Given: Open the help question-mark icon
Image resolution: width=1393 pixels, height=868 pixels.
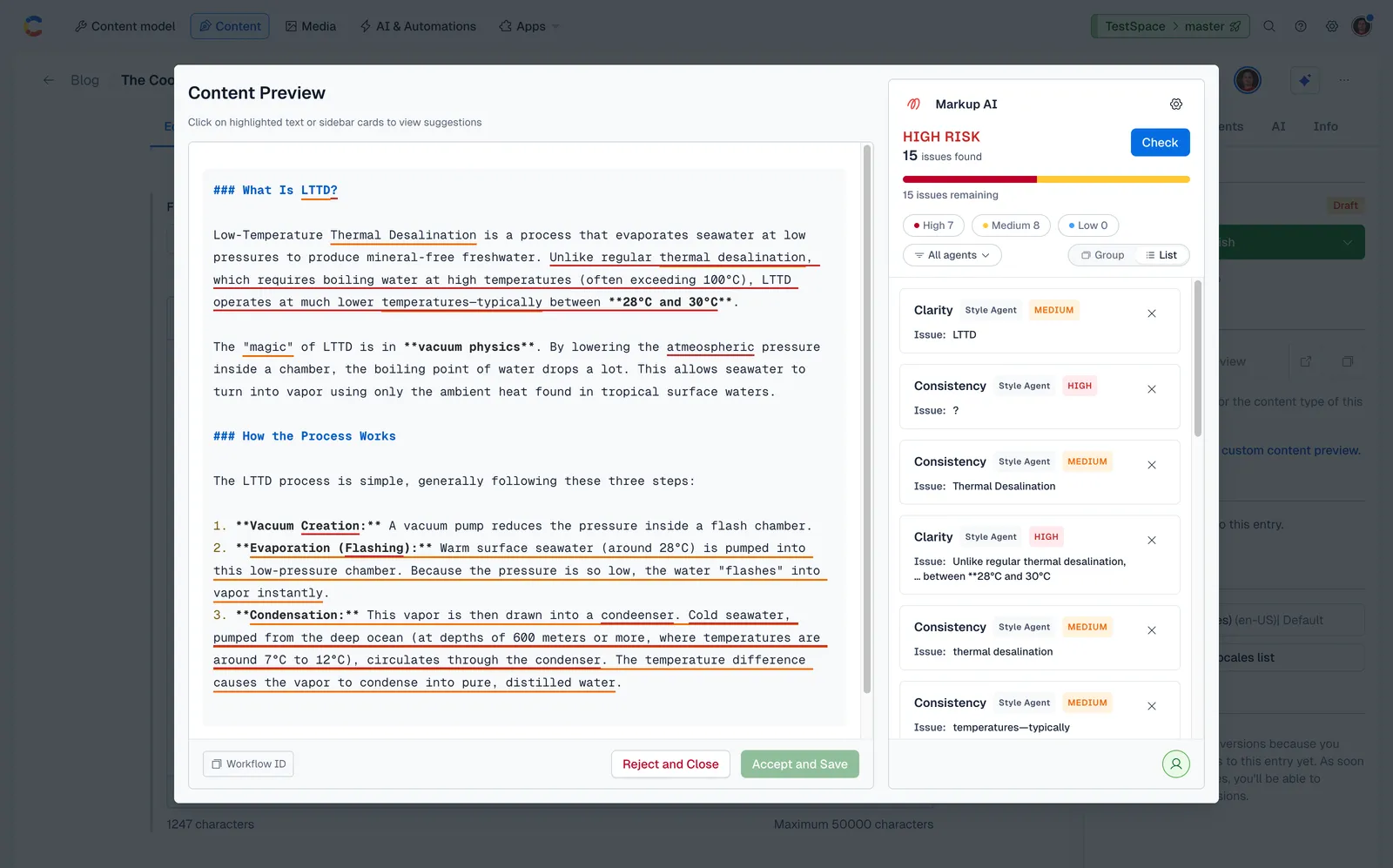Looking at the screenshot, I should [1301, 26].
